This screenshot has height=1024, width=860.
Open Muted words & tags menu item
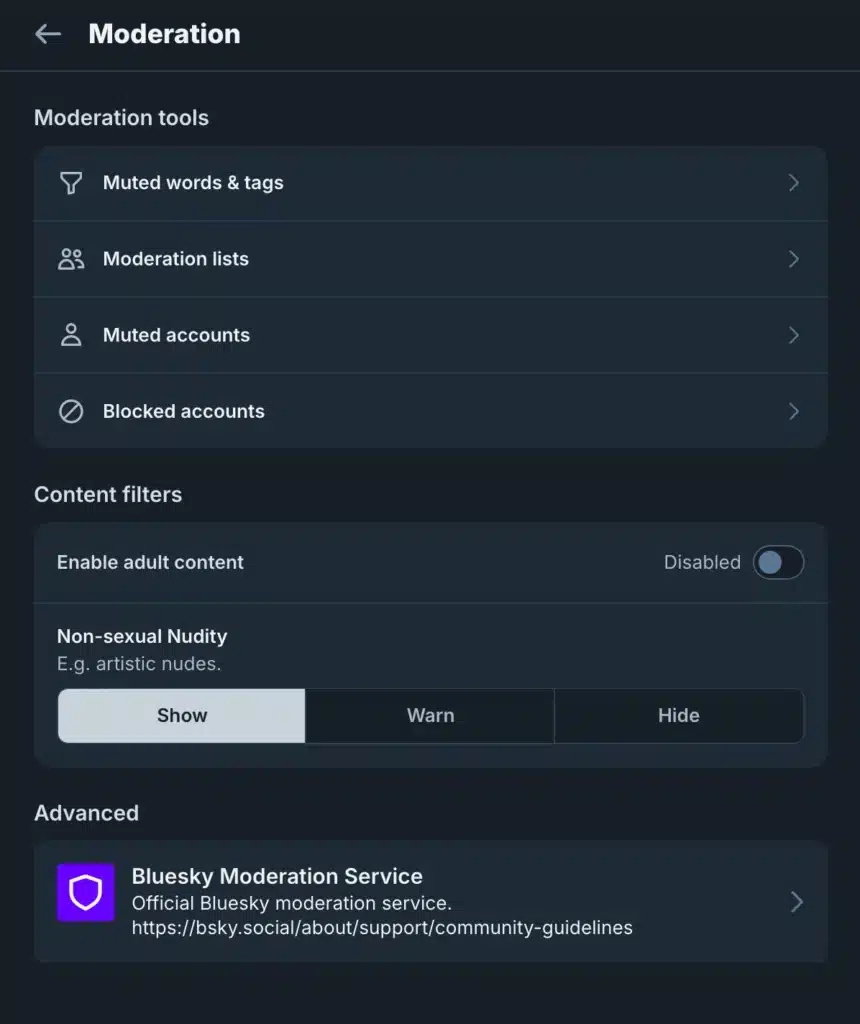[x=430, y=183]
